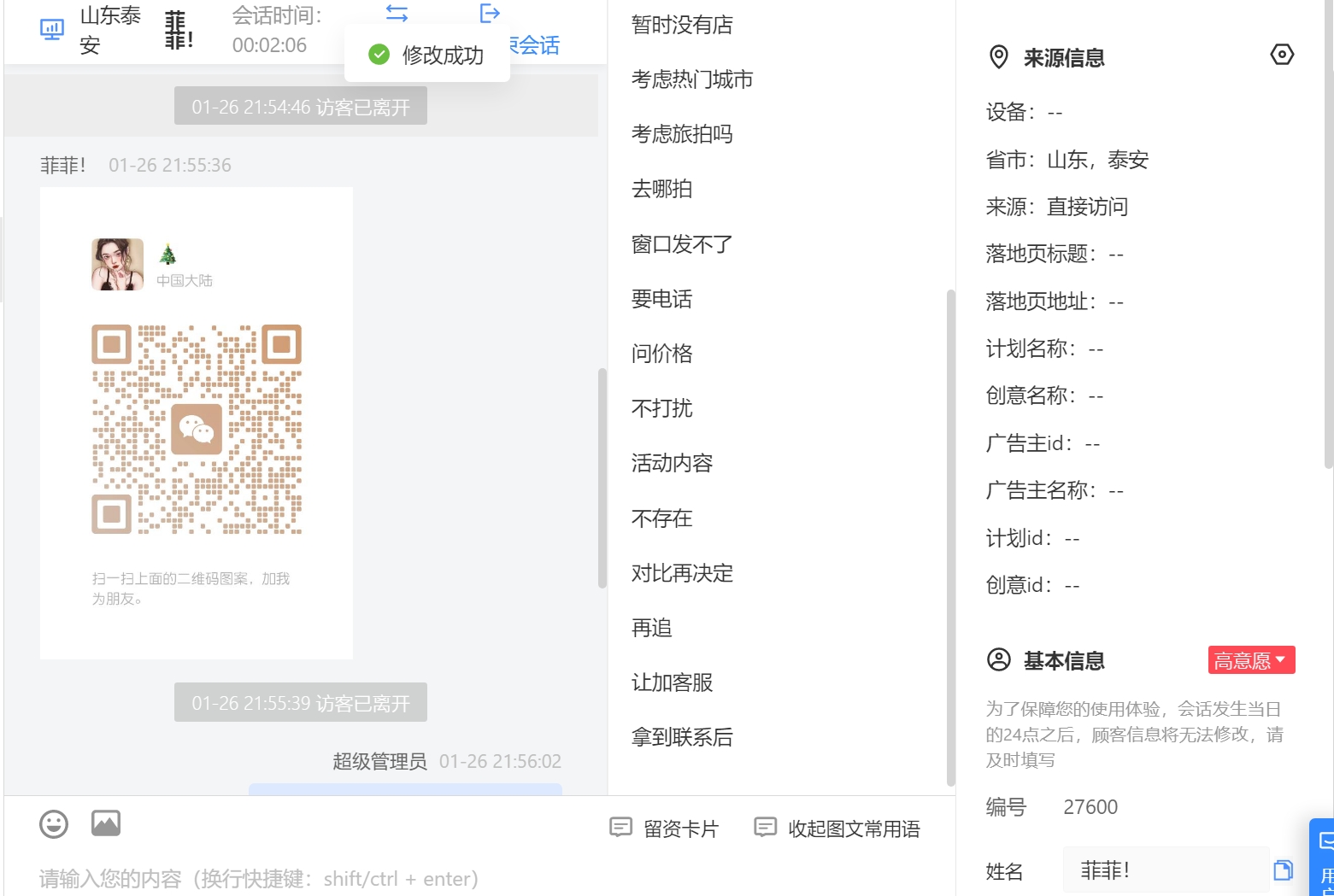Click the location pin icon beside 来源信息

[998, 57]
